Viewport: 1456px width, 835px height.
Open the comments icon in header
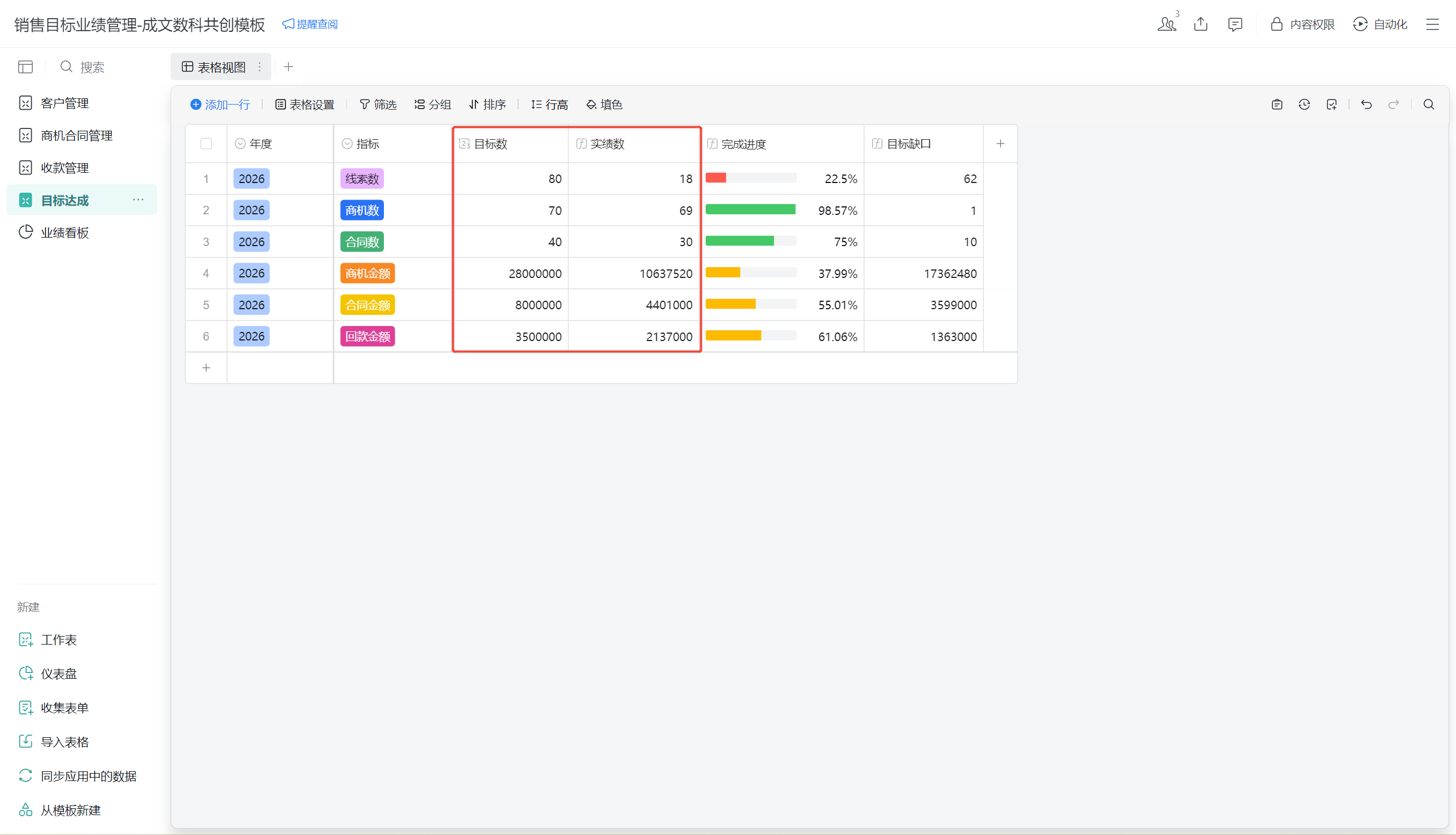click(x=1235, y=24)
